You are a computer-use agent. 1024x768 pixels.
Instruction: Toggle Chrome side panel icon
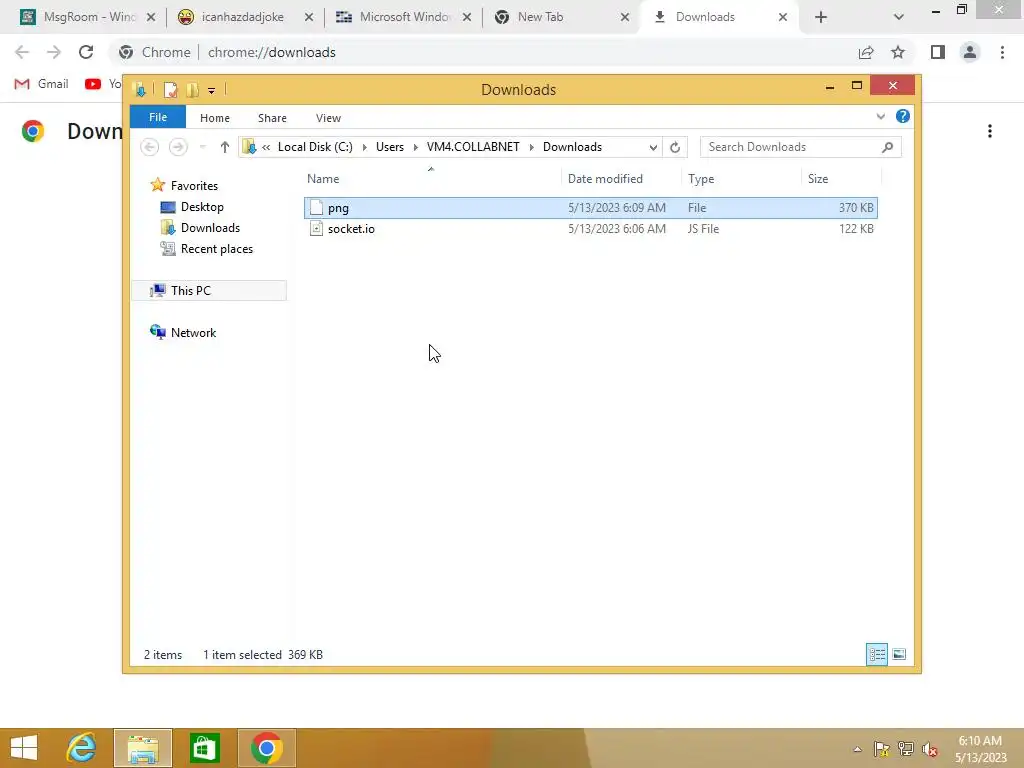(x=938, y=52)
